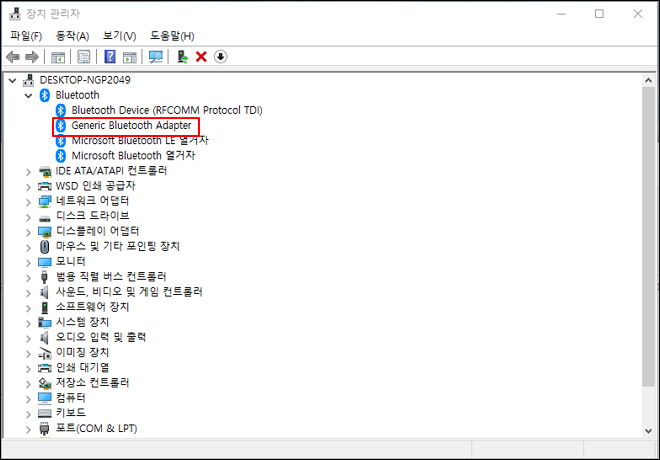
Task: Expand 소프트웨어 장치
Action: coord(28,308)
